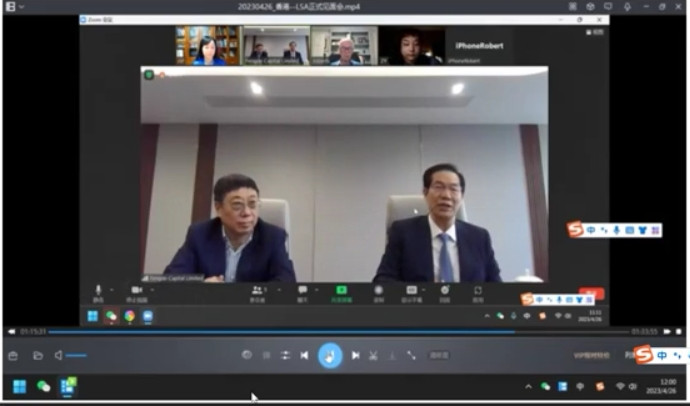Toggle the Zoom stop video camera button
The height and width of the screenshot is (406, 690).
[x=137, y=293]
